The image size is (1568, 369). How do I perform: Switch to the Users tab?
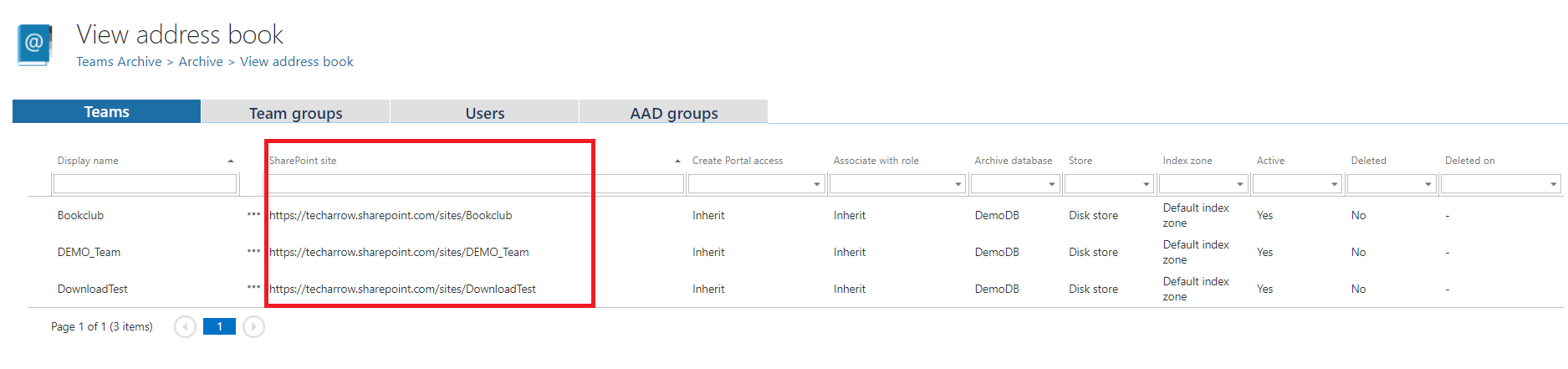(484, 113)
